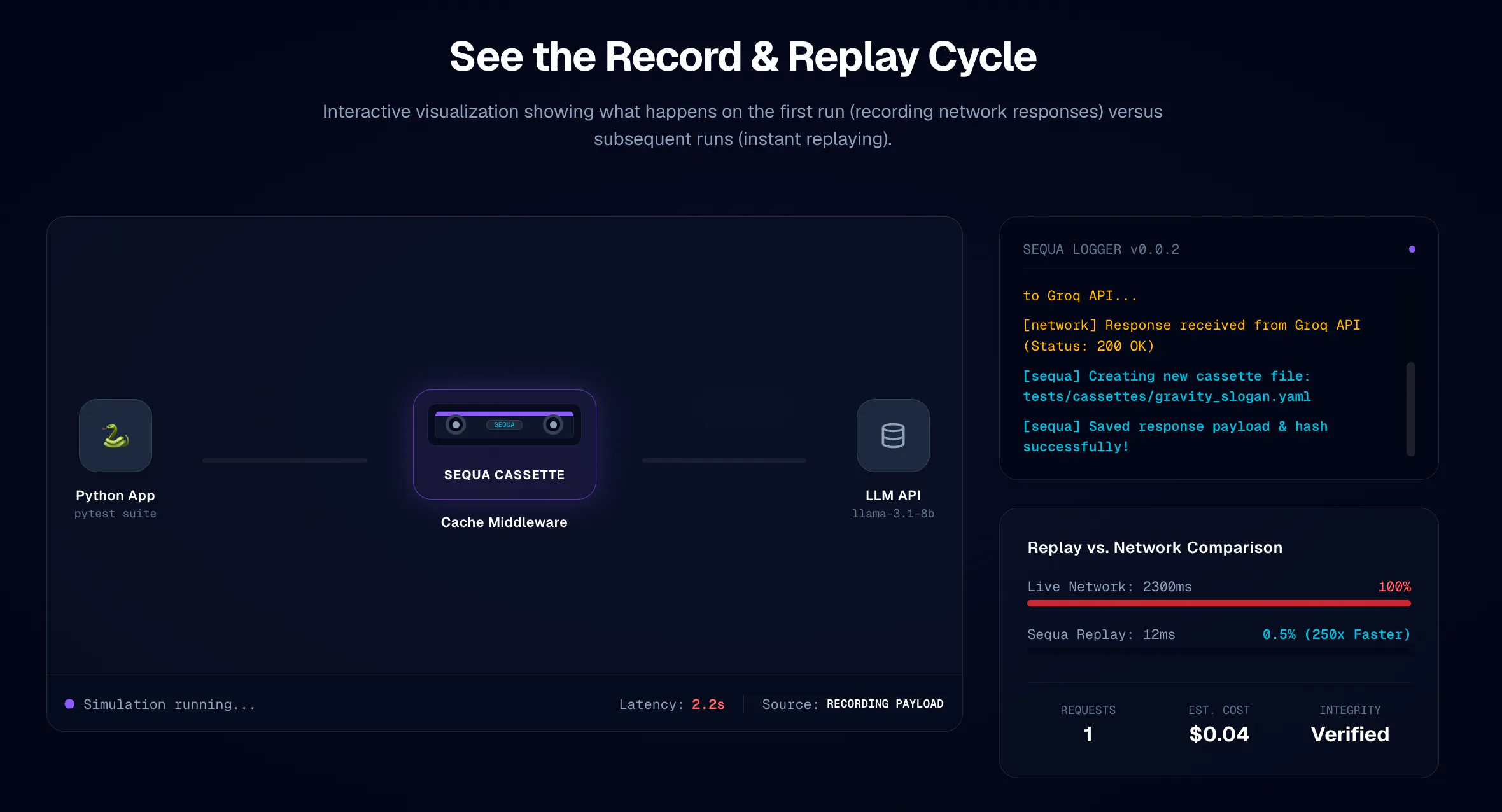The image size is (1502, 812).
Task: Click the 'LLM API' label
Action: [x=893, y=495]
